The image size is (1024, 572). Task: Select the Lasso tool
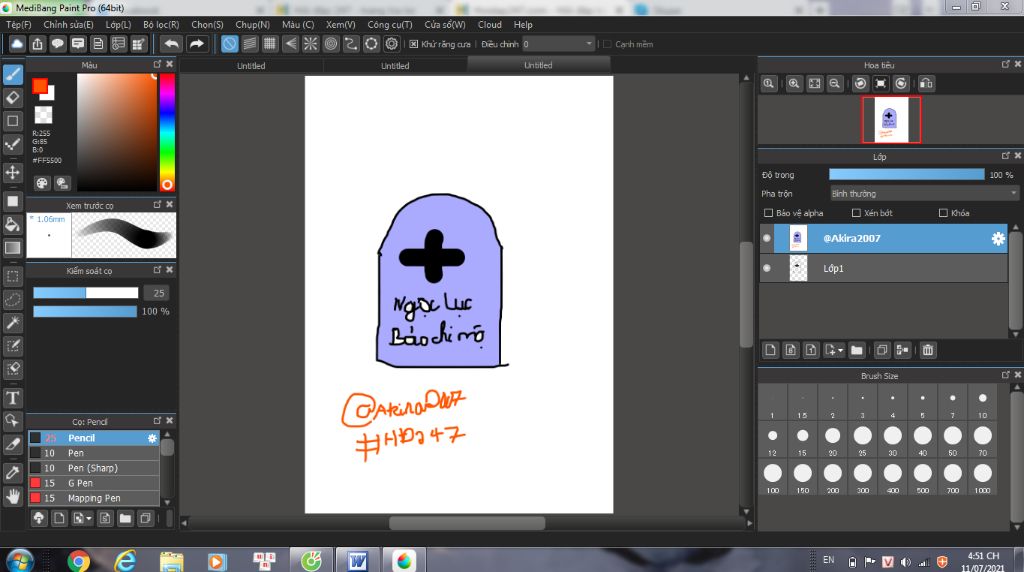(x=12, y=300)
